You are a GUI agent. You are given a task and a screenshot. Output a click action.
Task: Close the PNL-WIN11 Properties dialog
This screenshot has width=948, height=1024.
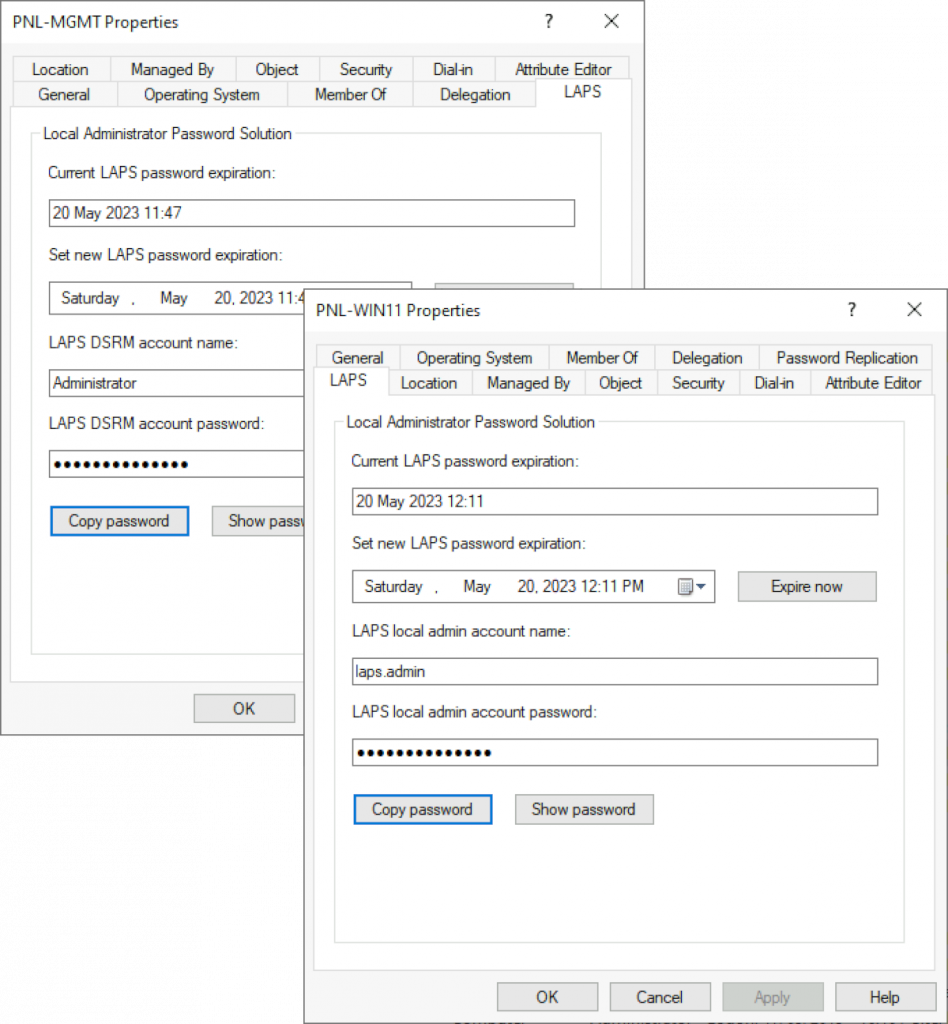point(914,310)
